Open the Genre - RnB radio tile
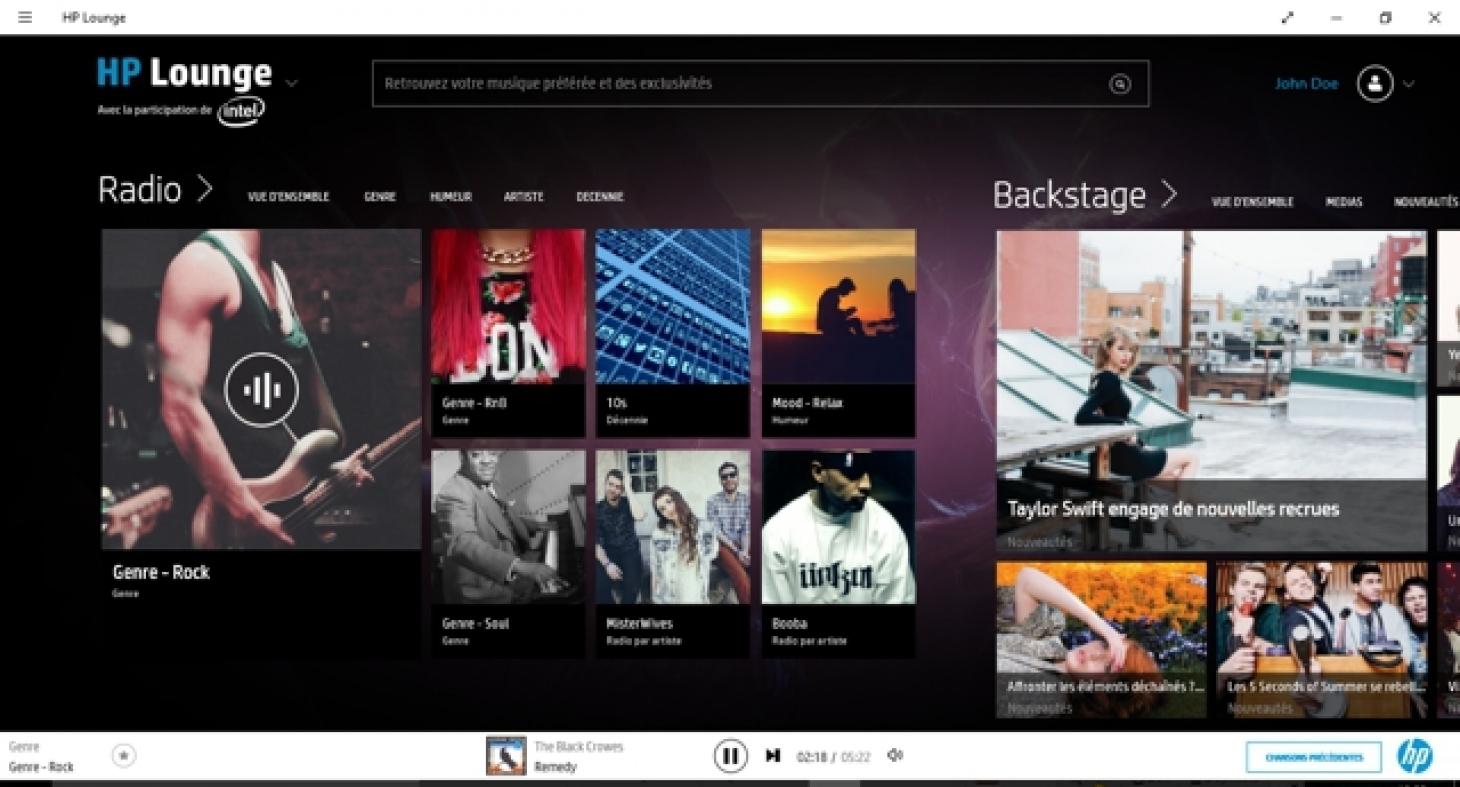Viewport: 1460px width, 787px height. point(508,333)
